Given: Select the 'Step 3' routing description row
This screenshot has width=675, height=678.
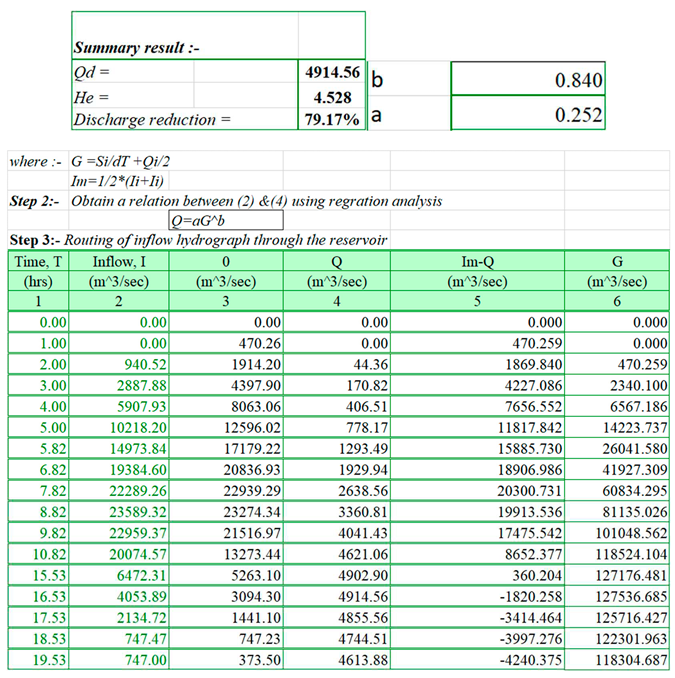Looking at the screenshot, I should (x=197, y=240).
